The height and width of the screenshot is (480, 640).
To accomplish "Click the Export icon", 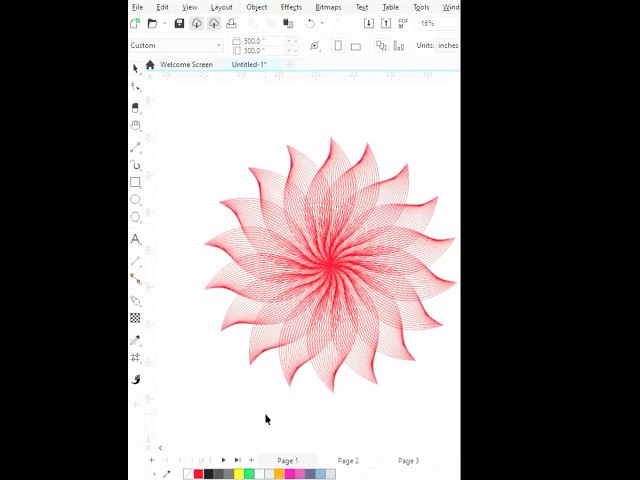I will point(386,23).
